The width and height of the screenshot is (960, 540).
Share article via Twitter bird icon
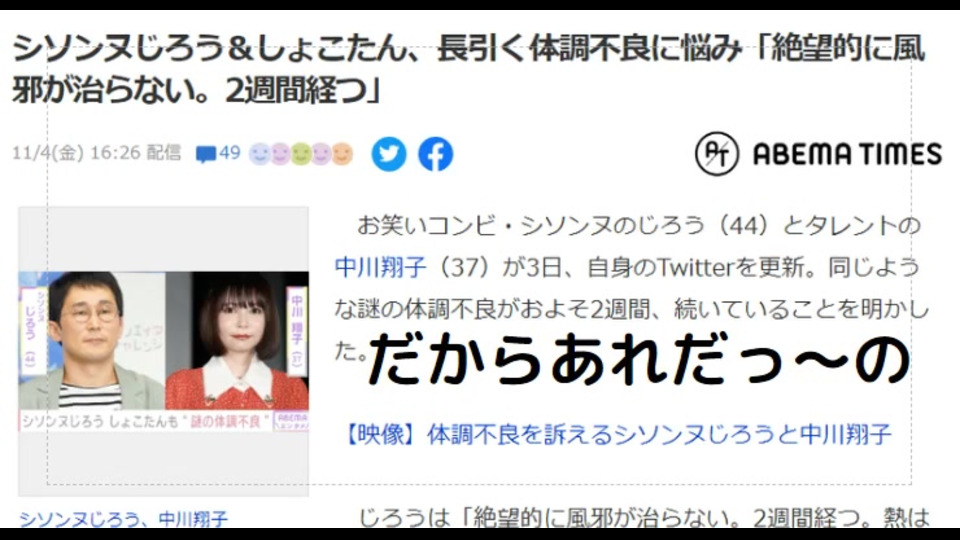(x=389, y=154)
